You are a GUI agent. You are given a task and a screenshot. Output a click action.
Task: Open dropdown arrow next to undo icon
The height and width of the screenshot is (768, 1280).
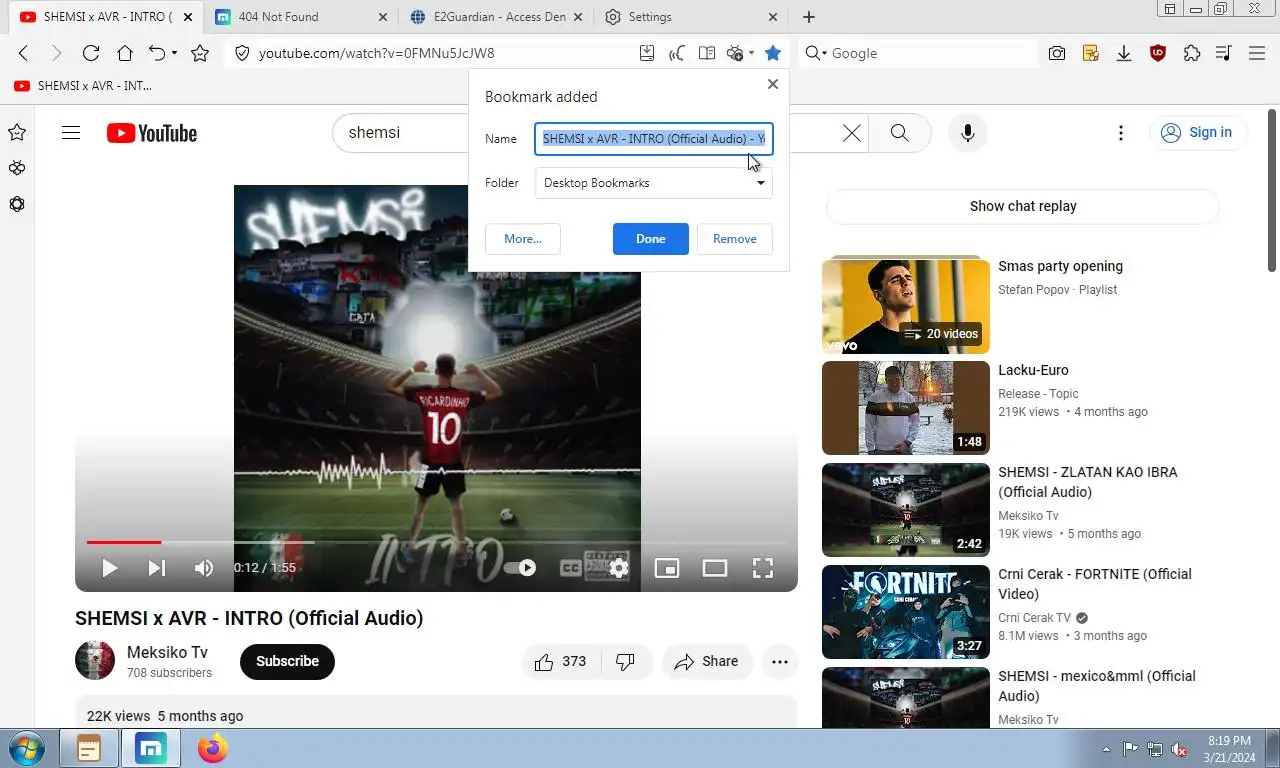tap(174, 54)
